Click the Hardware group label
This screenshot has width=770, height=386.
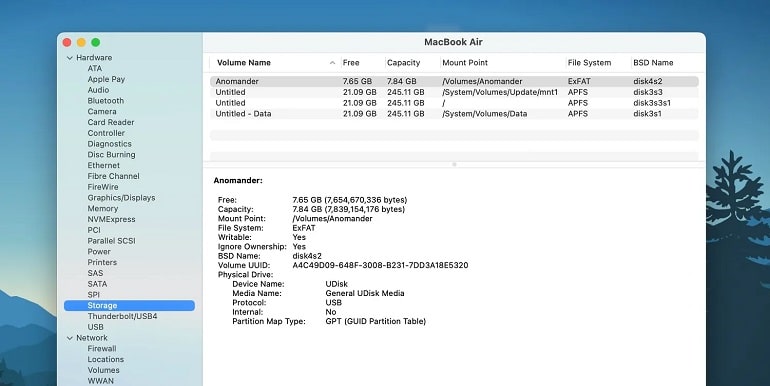(x=94, y=58)
